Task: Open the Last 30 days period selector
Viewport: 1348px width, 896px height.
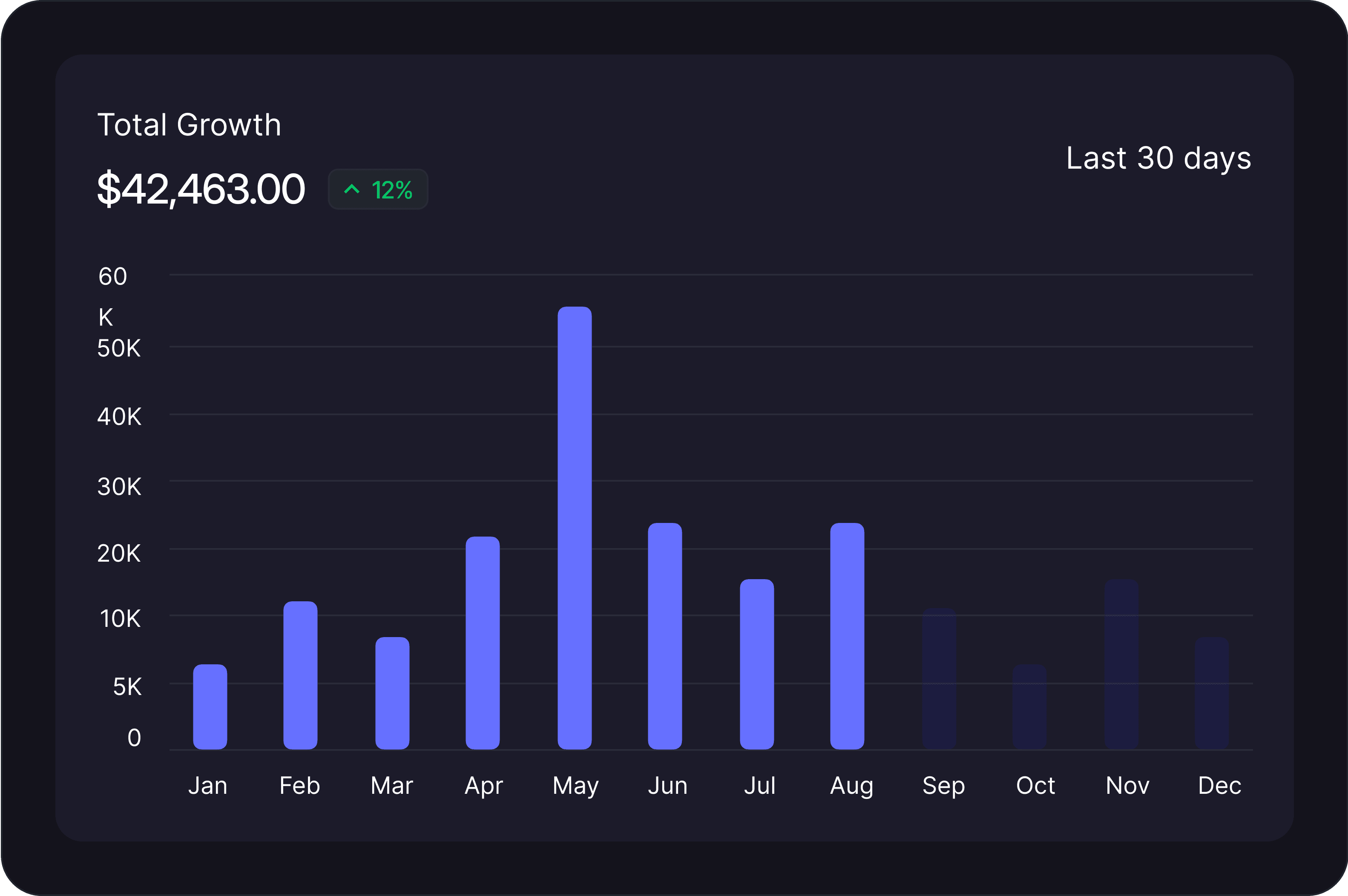Action: [1158, 158]
